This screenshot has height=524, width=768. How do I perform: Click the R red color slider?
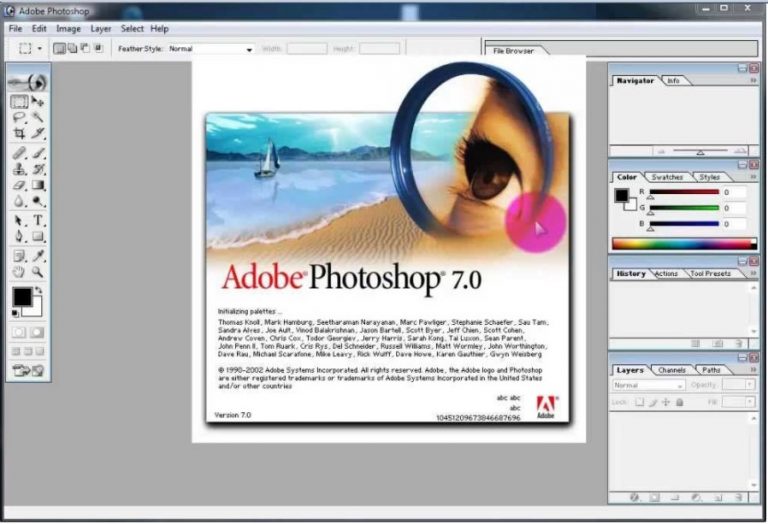[684, 192]
